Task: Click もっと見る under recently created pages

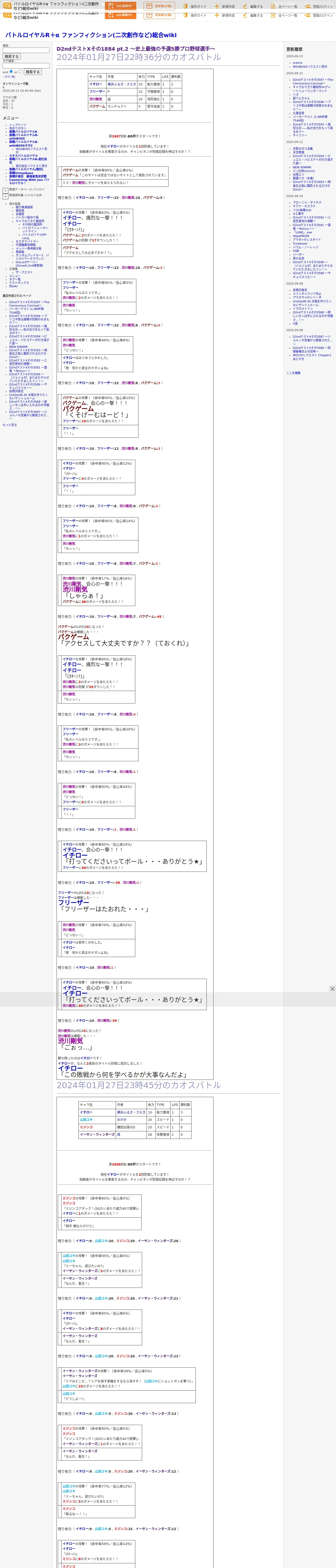Action: 10,425
